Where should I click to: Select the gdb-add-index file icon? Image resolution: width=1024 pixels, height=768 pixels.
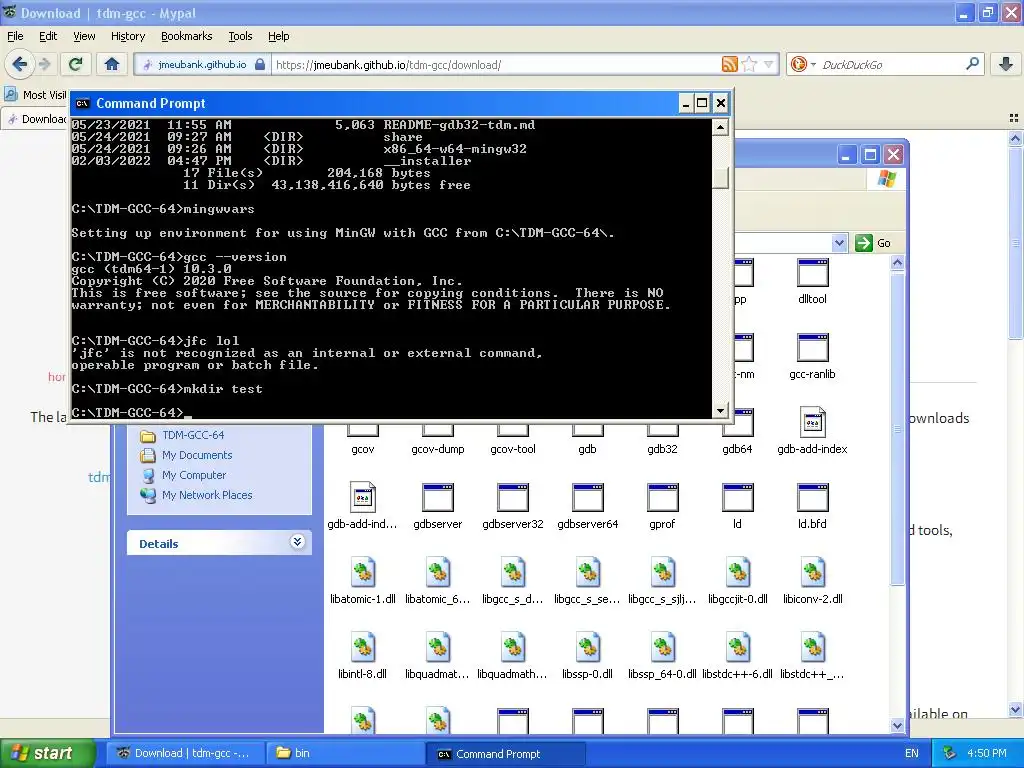click(x=812, y=423)
